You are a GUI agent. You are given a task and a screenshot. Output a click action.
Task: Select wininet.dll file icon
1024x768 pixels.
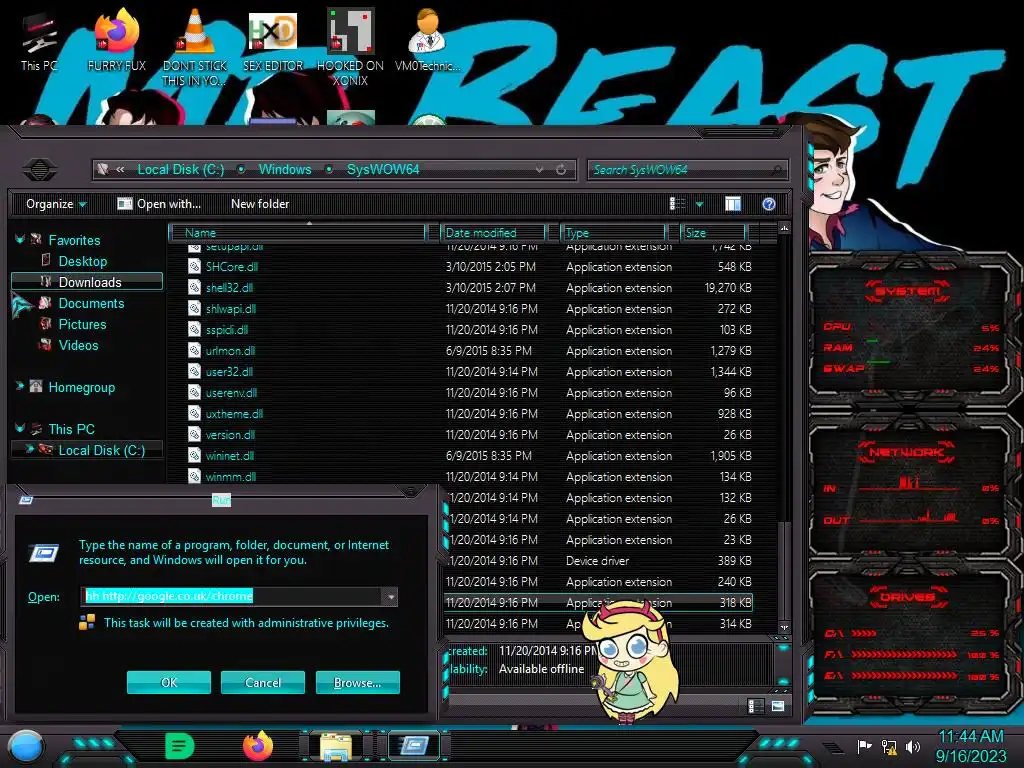pyautogui.click(x=194, y=455)
